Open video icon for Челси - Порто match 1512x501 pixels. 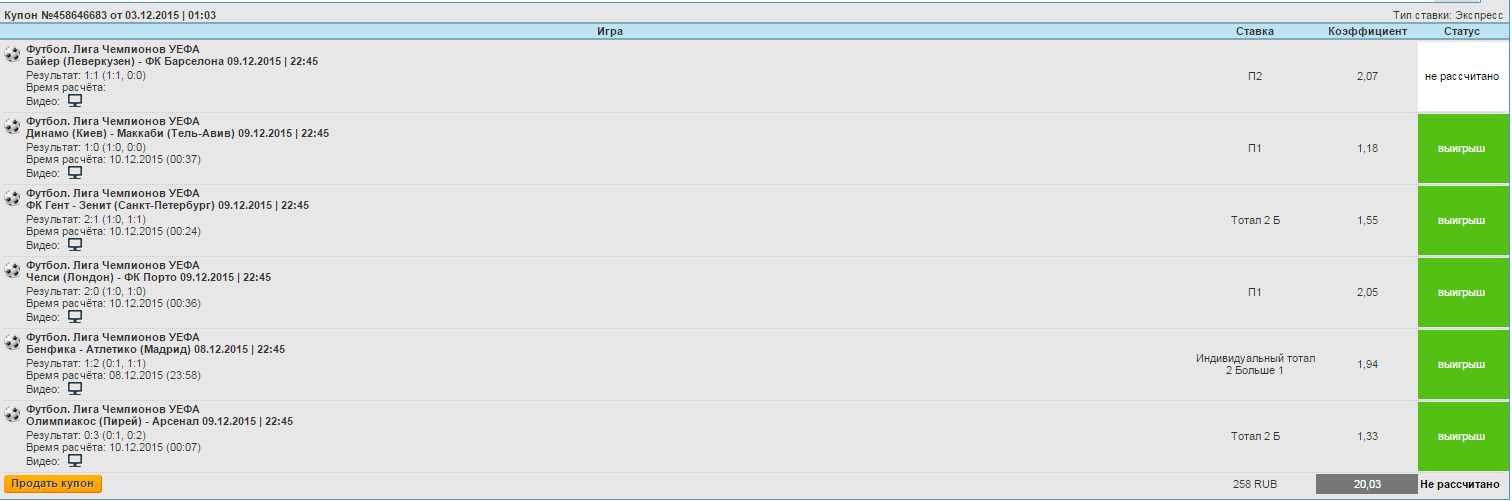point(74,317)
